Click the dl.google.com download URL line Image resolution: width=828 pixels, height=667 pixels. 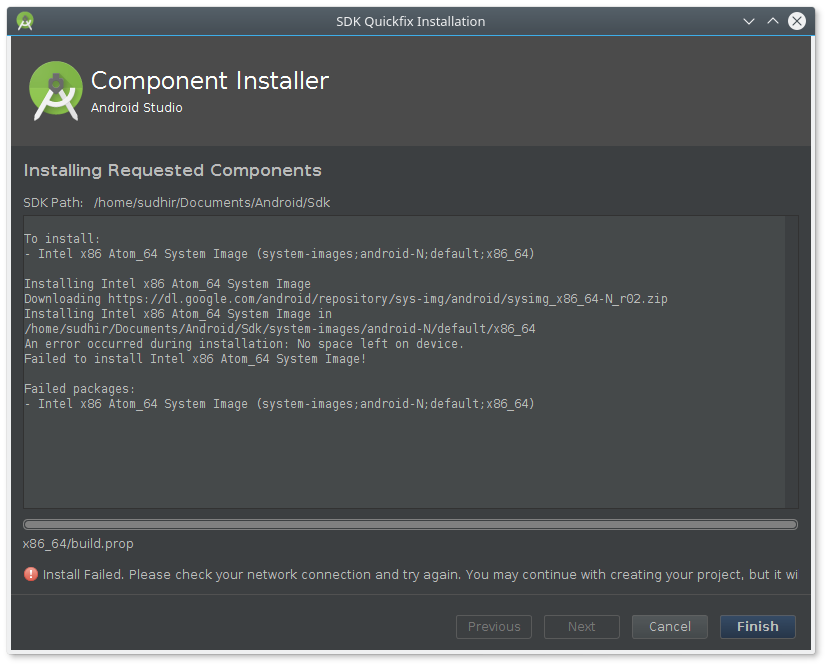(345, 299)
